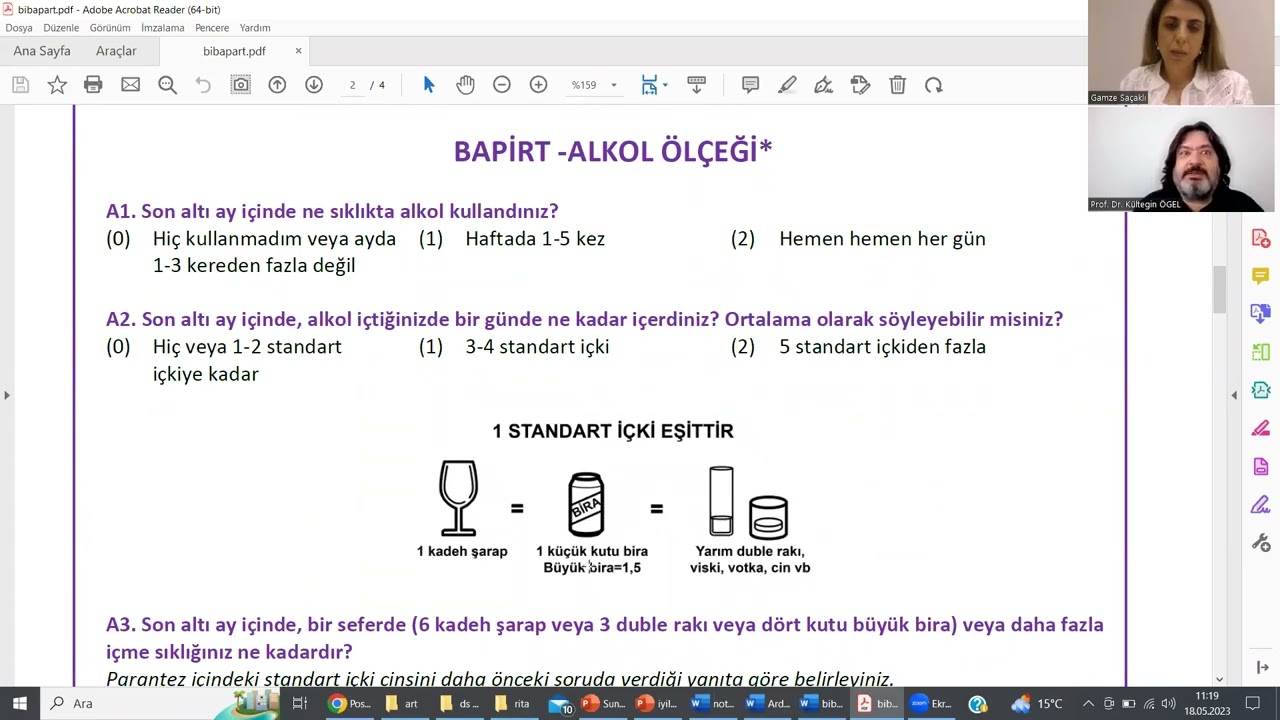
Task: Select the bibapart.pdf document tab
Action: (x=234, y=51)
